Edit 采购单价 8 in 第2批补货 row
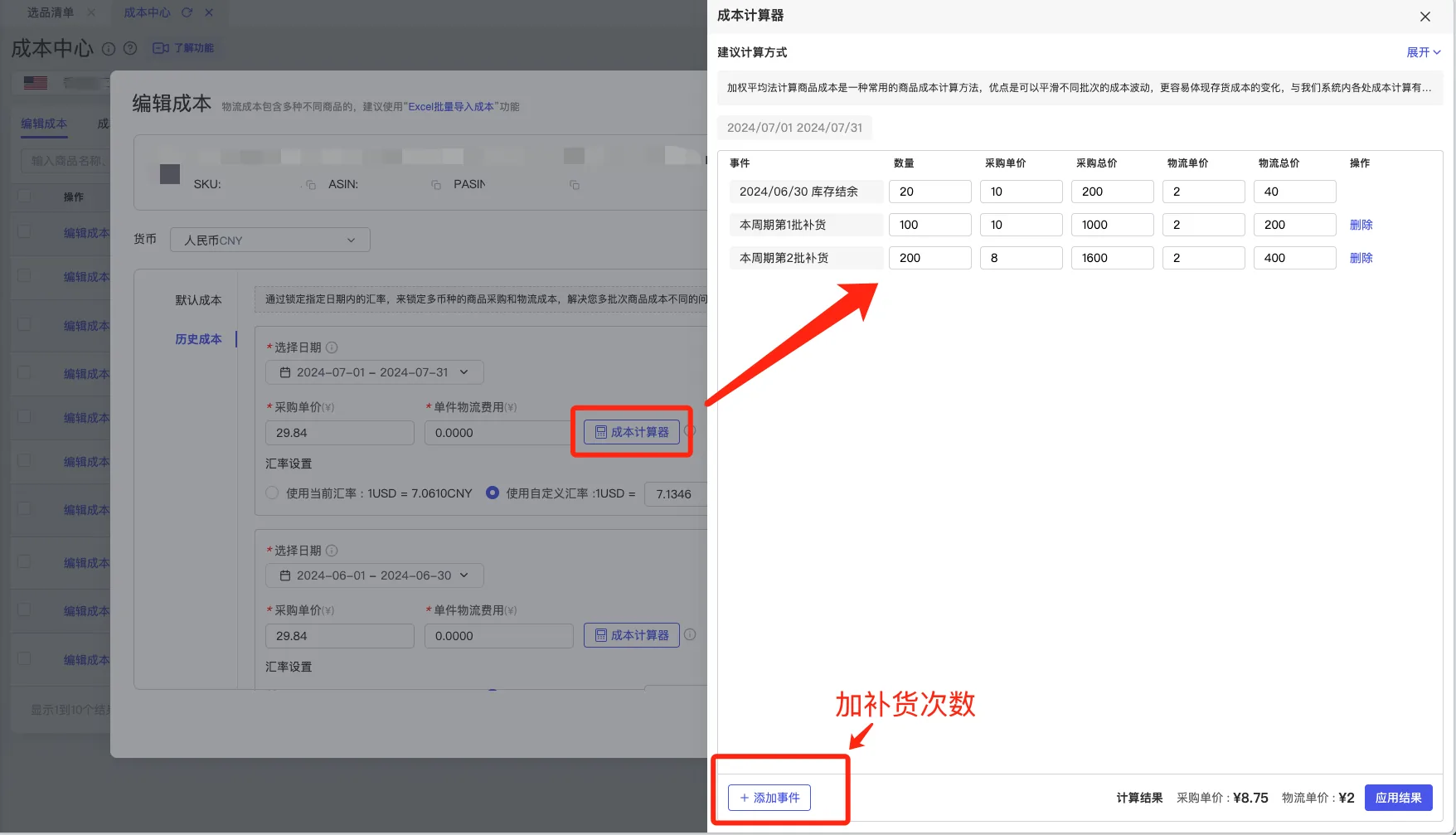Screen dimensions: 1456x835 pyautogui.click(x=1021, y=258)
